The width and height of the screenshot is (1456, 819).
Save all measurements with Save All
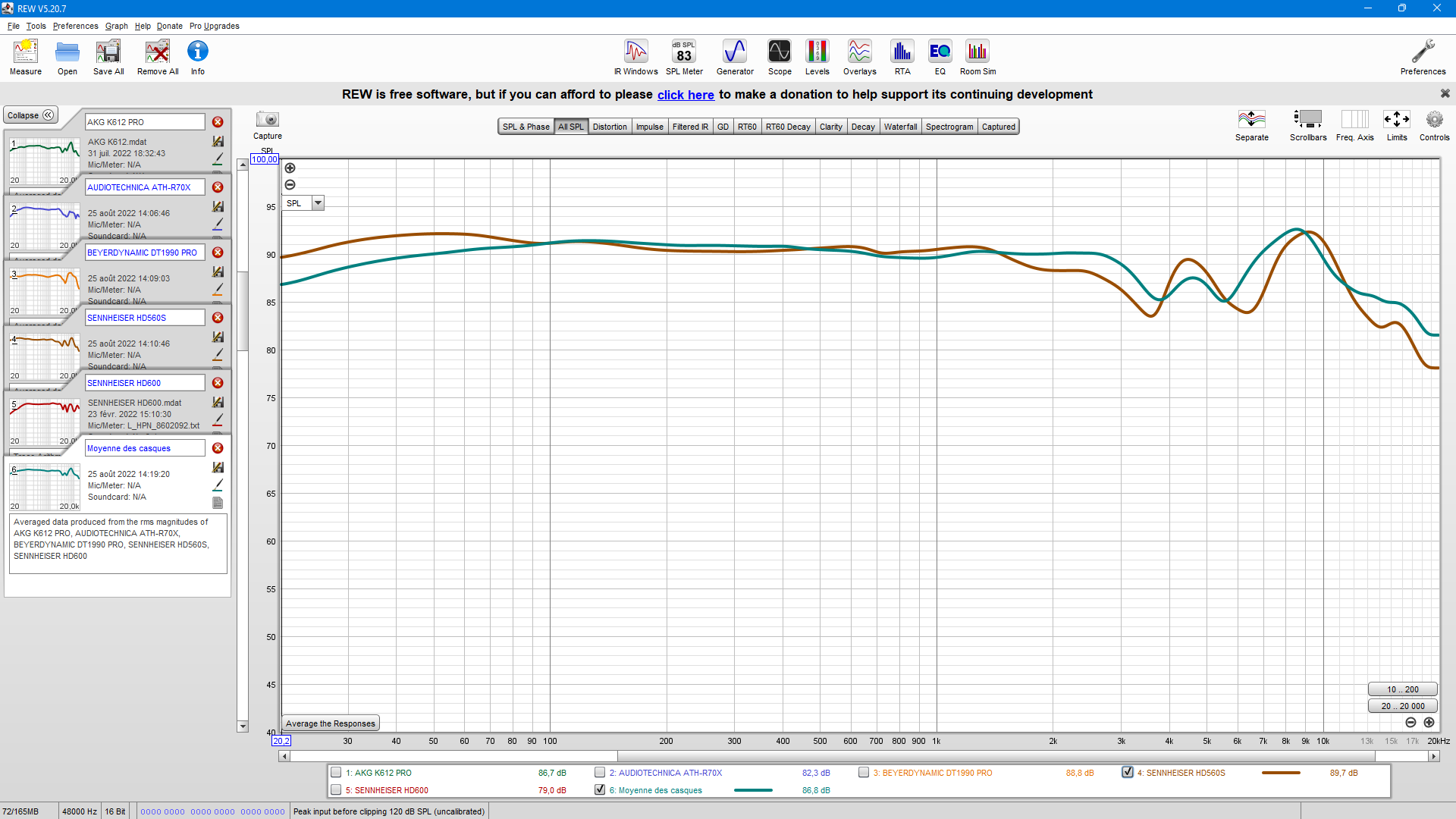[x=108, y=57]
